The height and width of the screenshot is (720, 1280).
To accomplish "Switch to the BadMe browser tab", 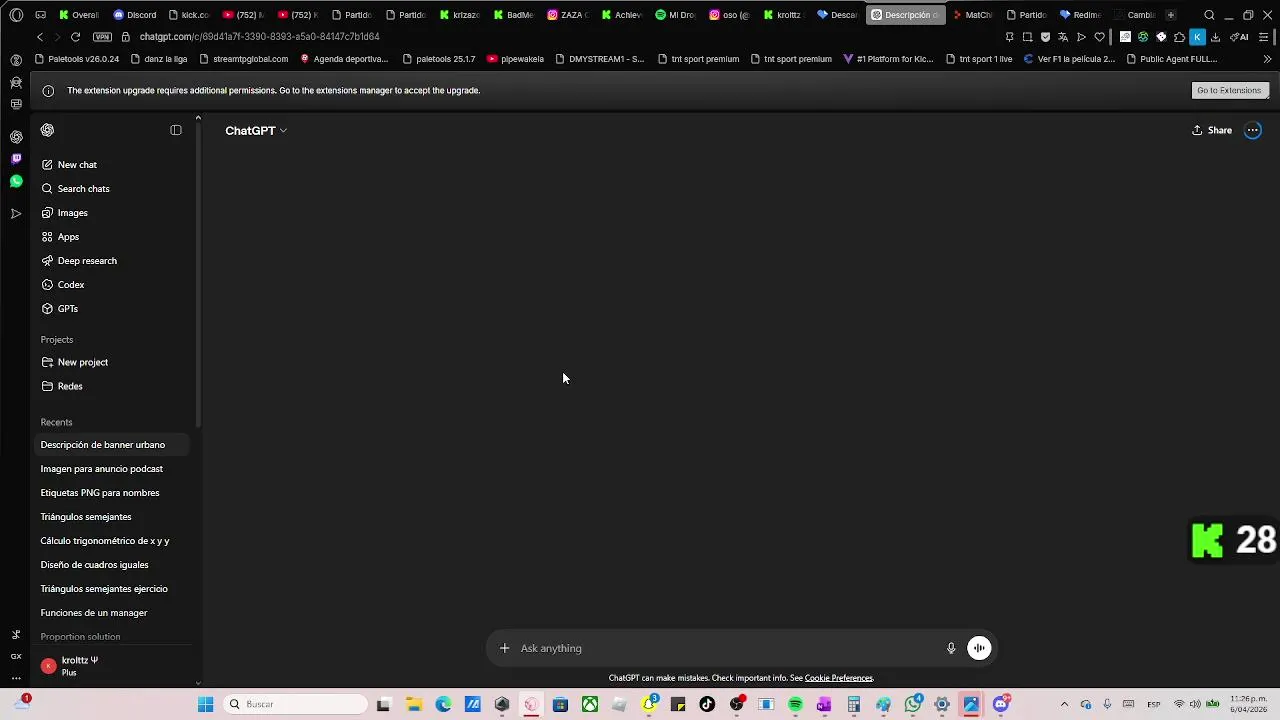I will point(514,15).
